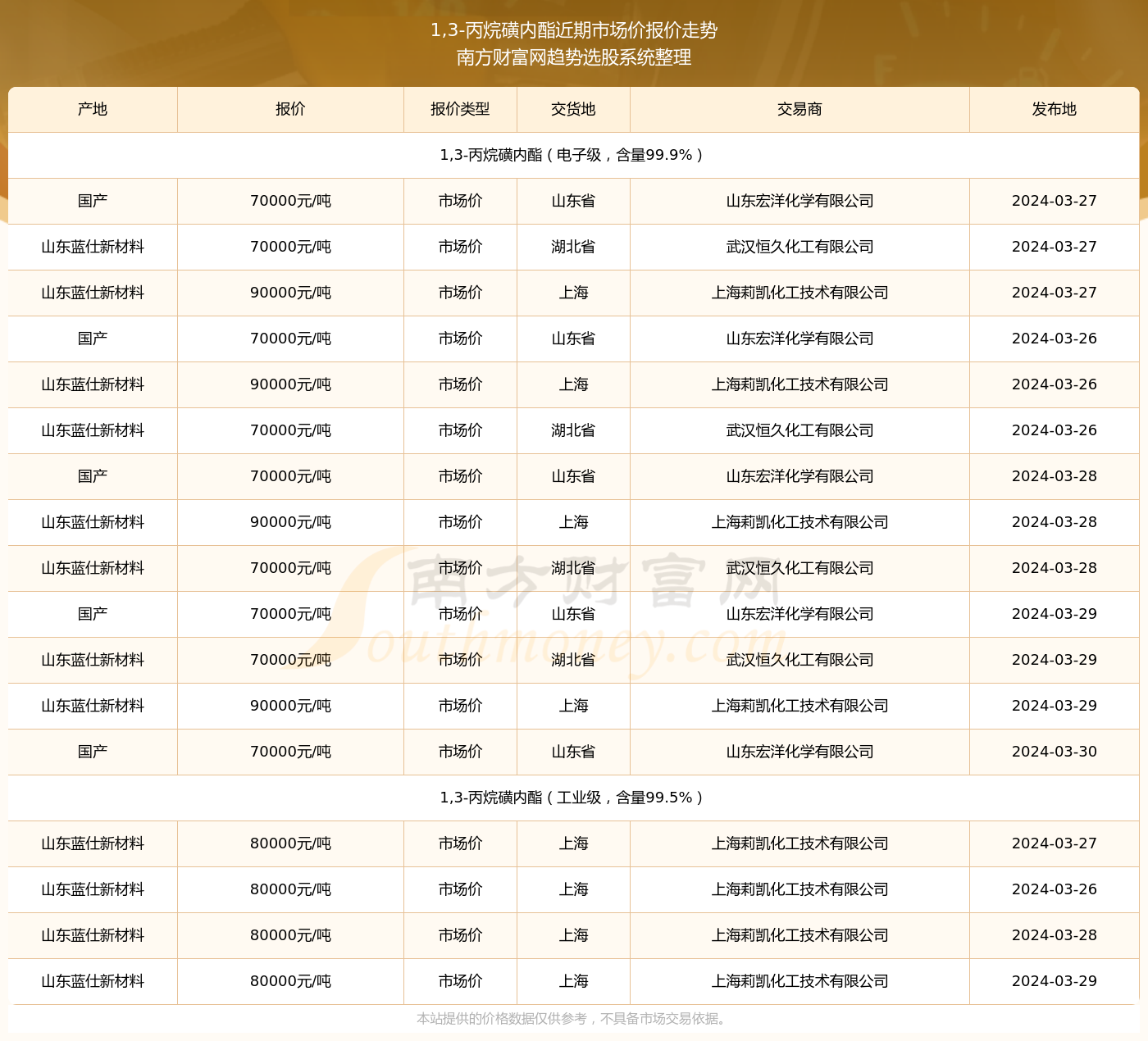Click 湖北省 in the 2024-03-28 row
Screen dimensions: 1148x1041
click(573, 568)
